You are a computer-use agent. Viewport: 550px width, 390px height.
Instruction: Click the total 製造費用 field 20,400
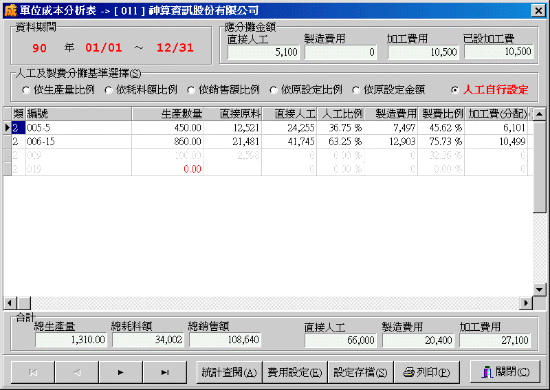pyautogui.click(x=418, y=341)
